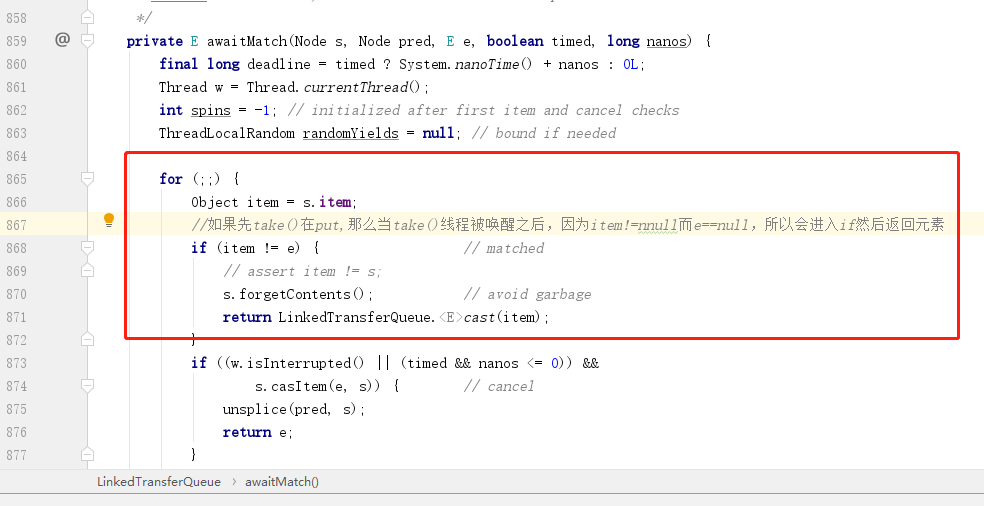Click line number 865 in the gutter
984x506 pixels.
[16, 179]
